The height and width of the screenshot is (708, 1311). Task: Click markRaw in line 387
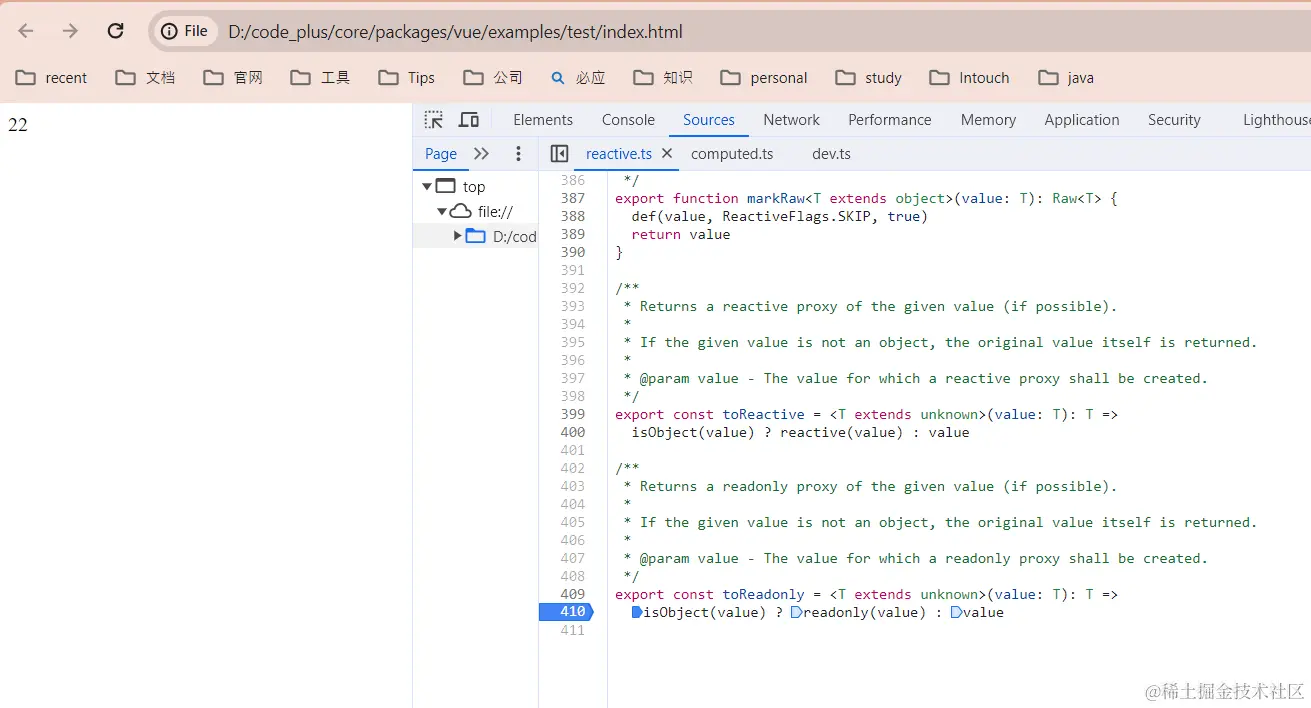pyautogui.click(x=776, y=198)
